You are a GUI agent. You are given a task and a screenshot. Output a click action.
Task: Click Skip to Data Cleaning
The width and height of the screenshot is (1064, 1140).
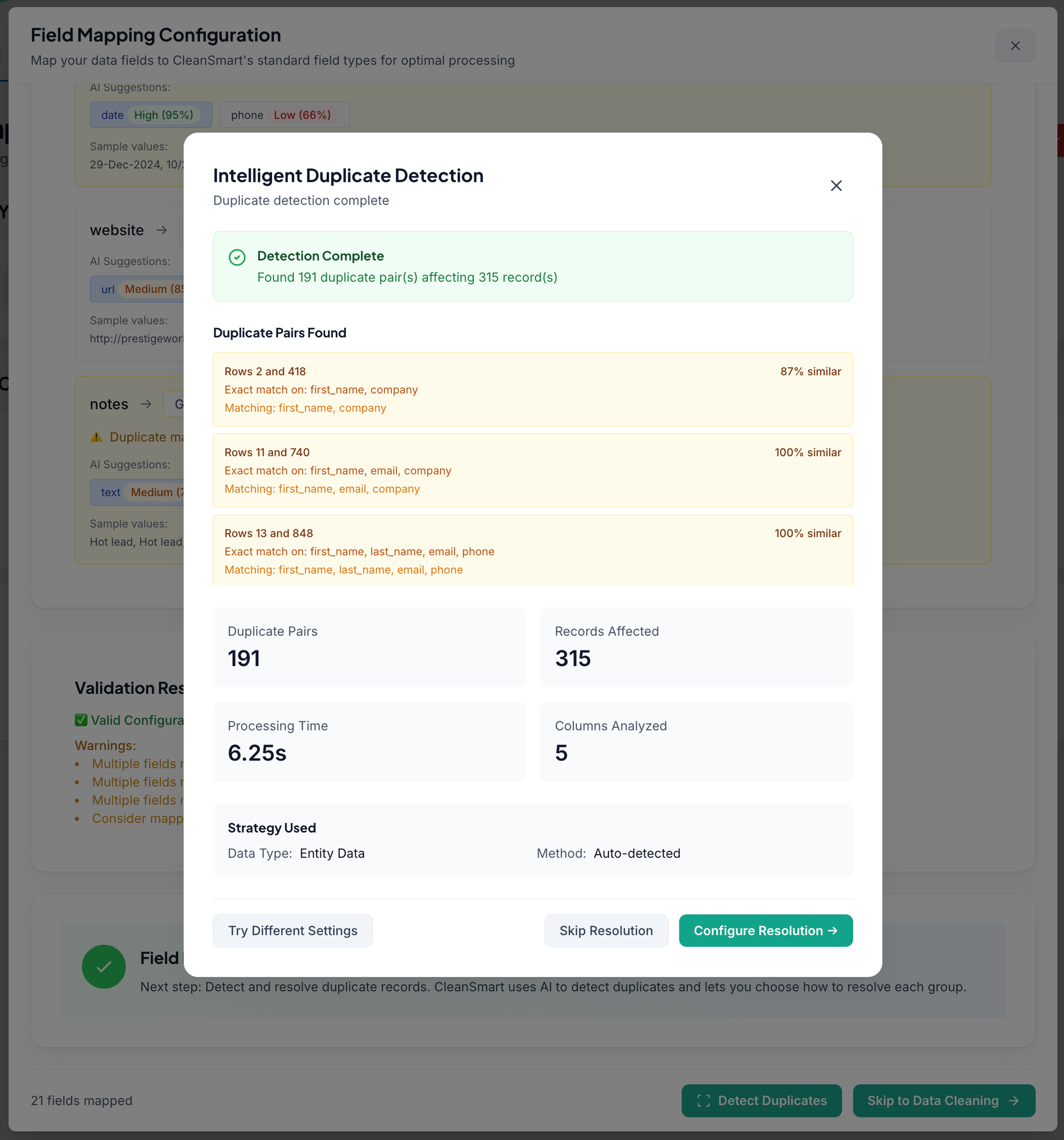pyautogui.click(x=943, y=1101)
